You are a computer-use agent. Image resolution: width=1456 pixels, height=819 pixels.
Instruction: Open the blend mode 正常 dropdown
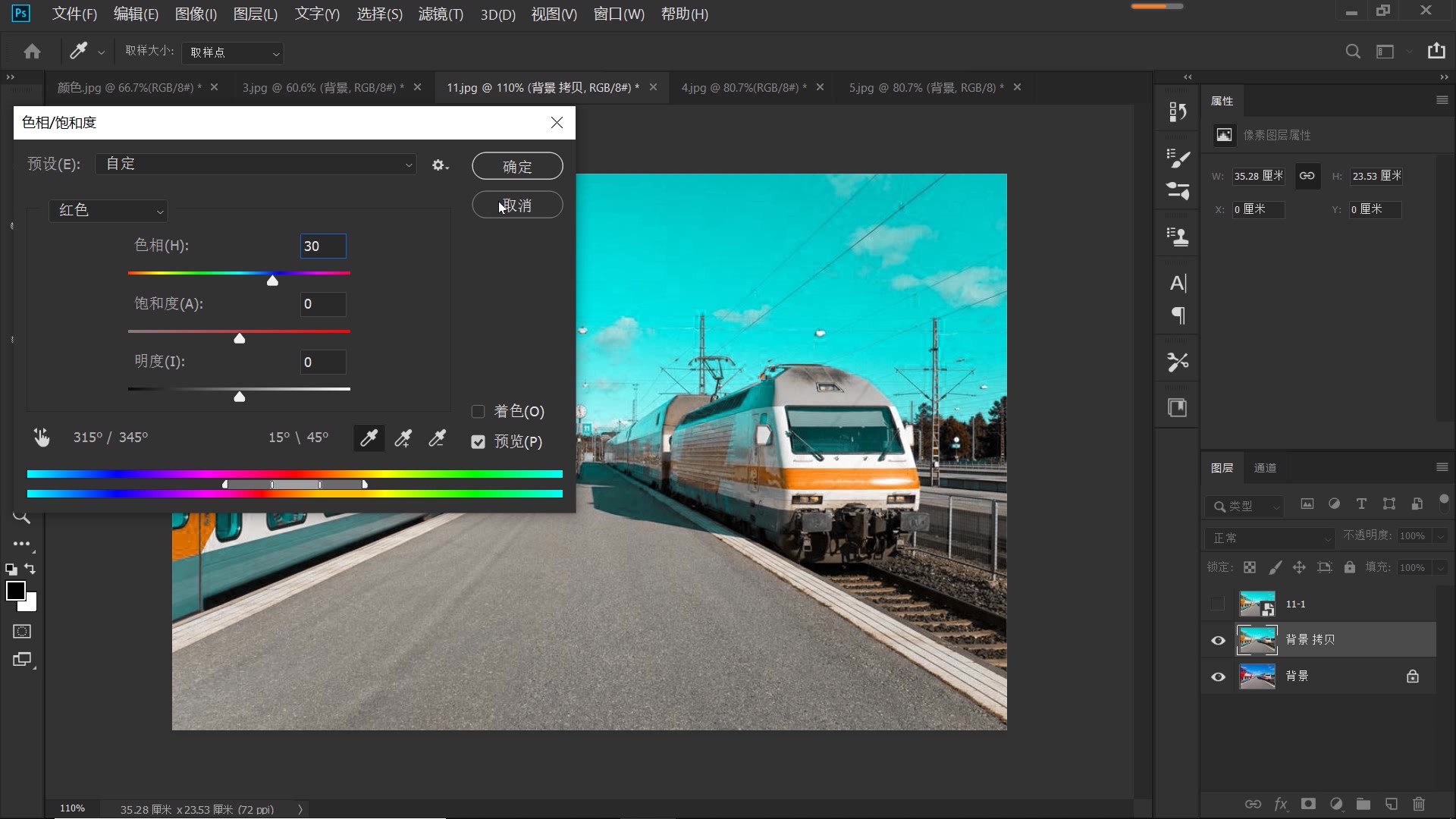tap(1269, 538)
